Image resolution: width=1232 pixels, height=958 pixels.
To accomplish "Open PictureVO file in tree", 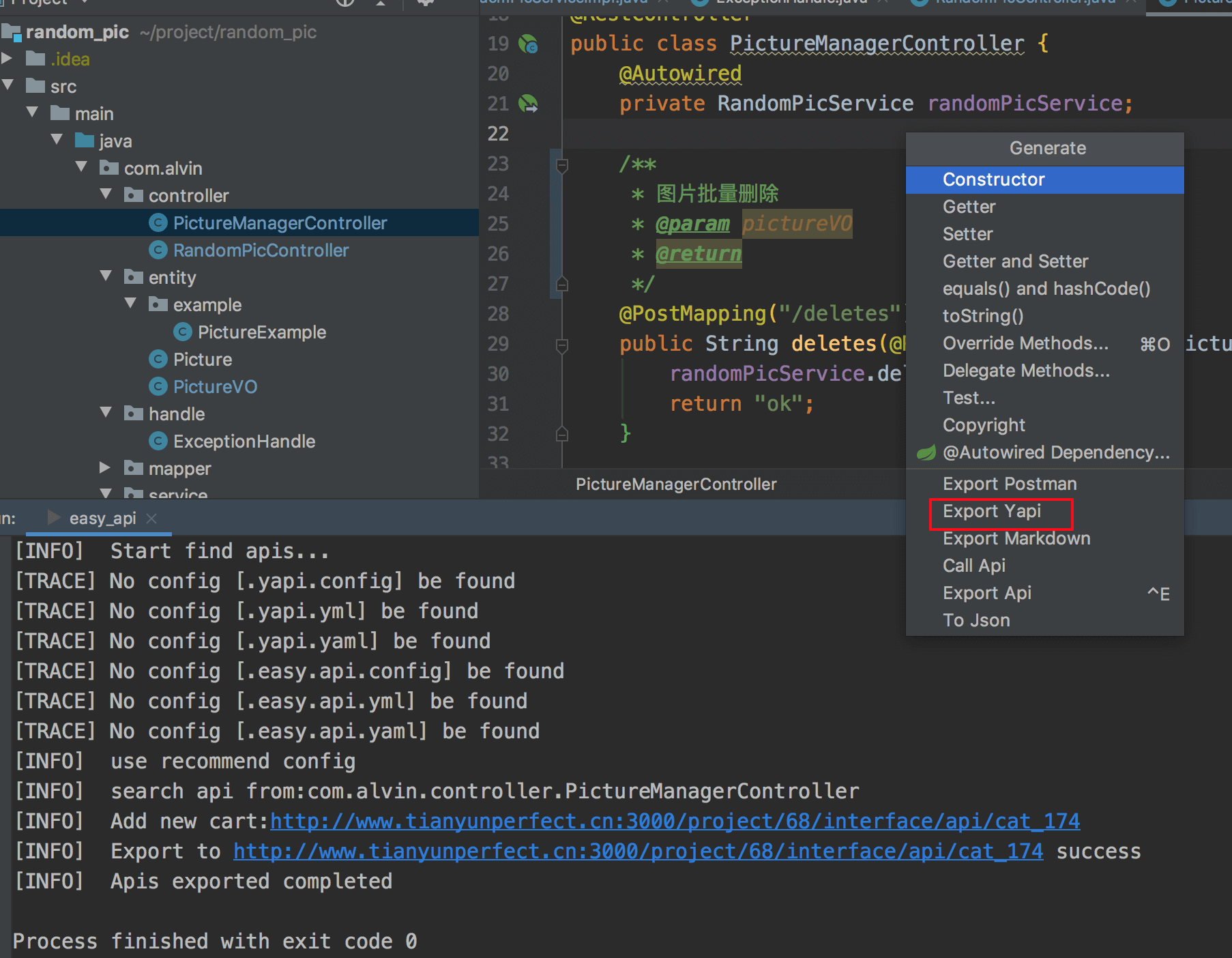I will click(x=215, y=387).
